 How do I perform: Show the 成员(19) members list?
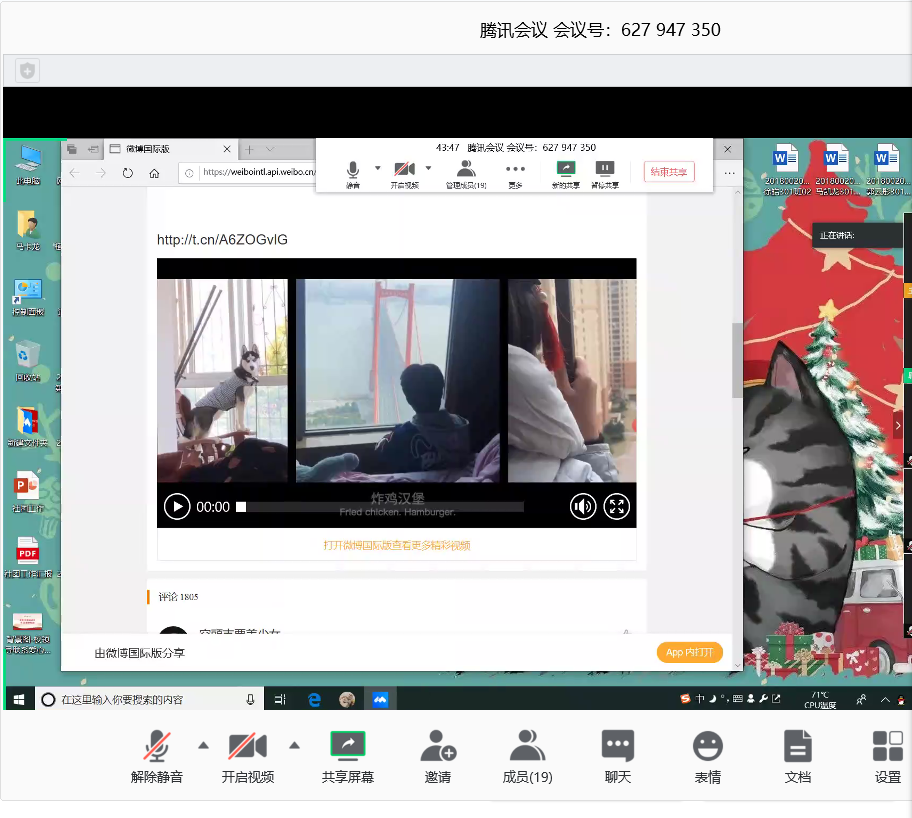[x=528, y=756]
